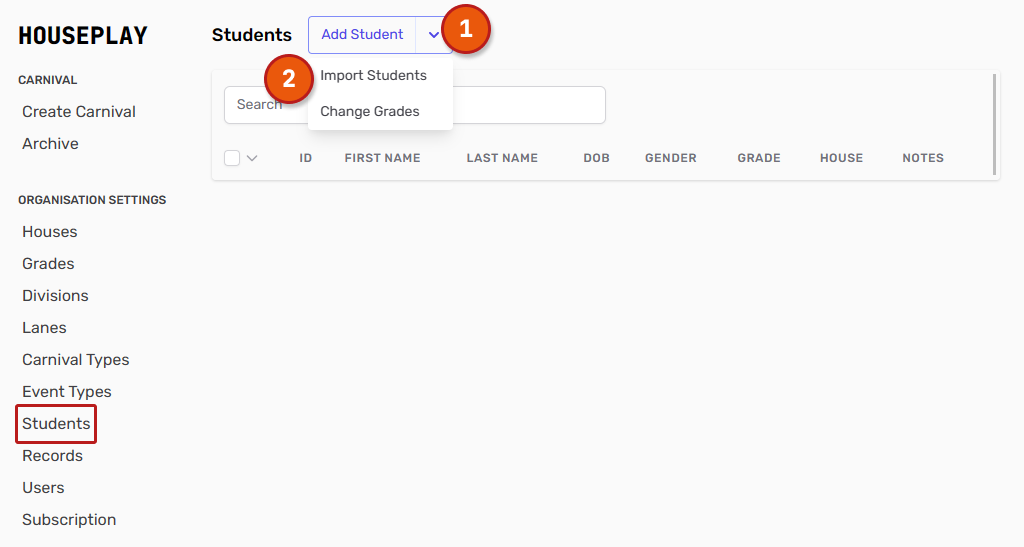Open the Houses settings

[50, 232]
